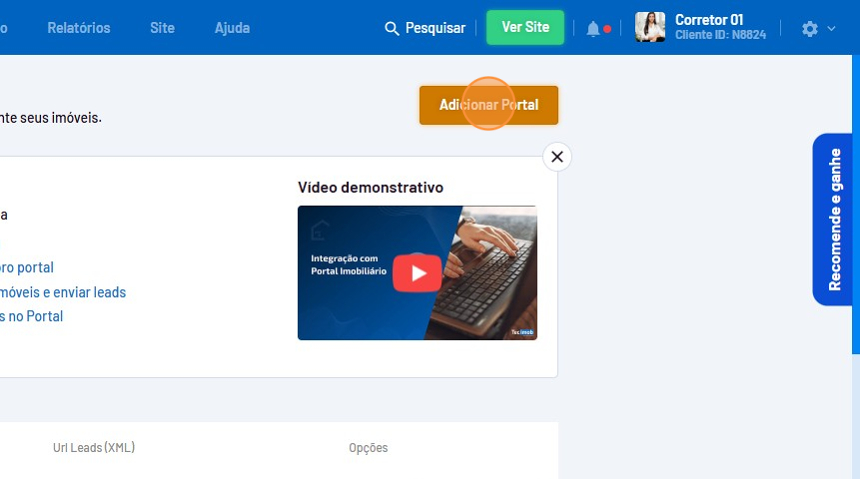Screen dimensions: 860x479
Task: Click the Ver Site button
Action: tap(525, 28)
